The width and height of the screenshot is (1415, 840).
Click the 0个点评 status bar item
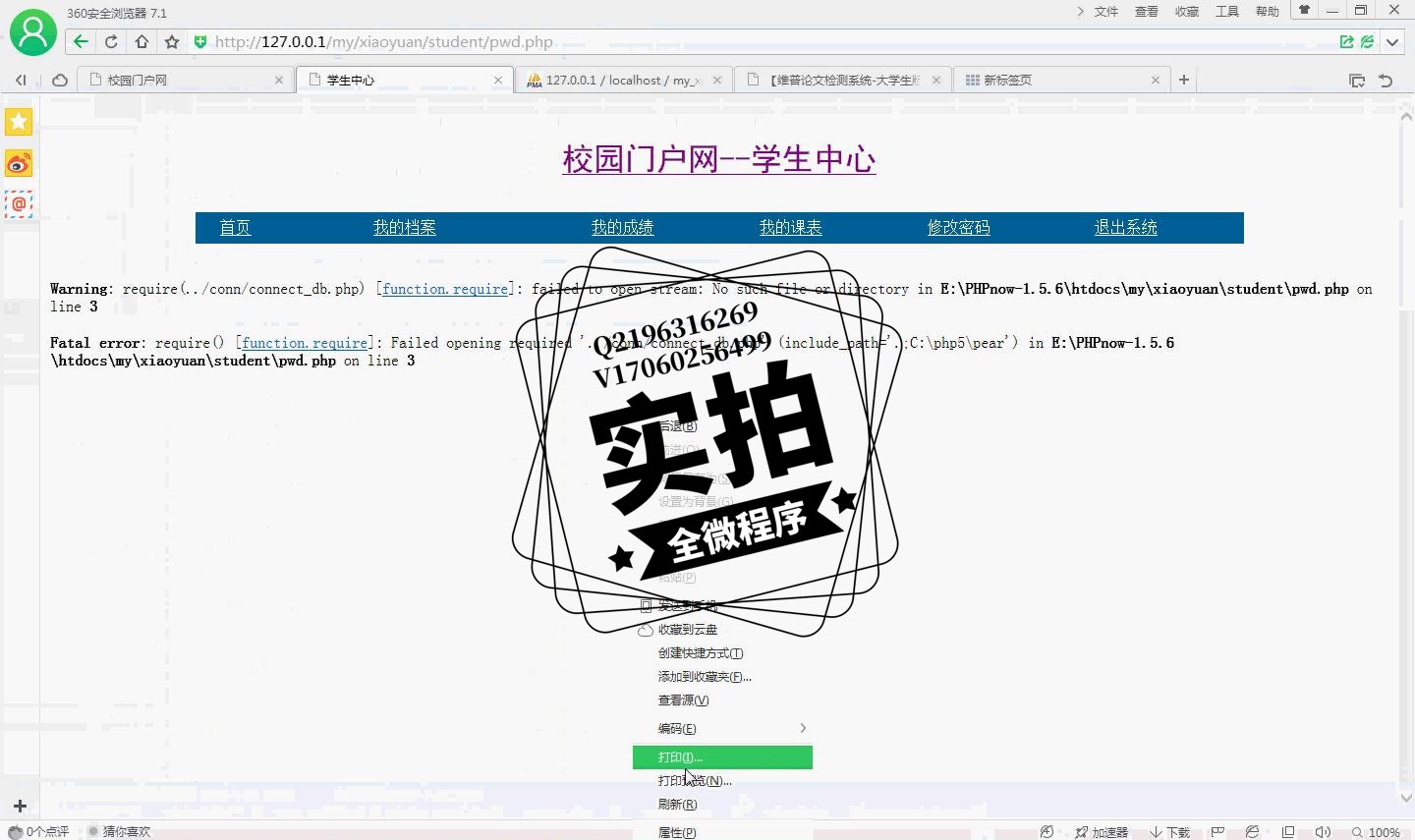click(39, 832)
